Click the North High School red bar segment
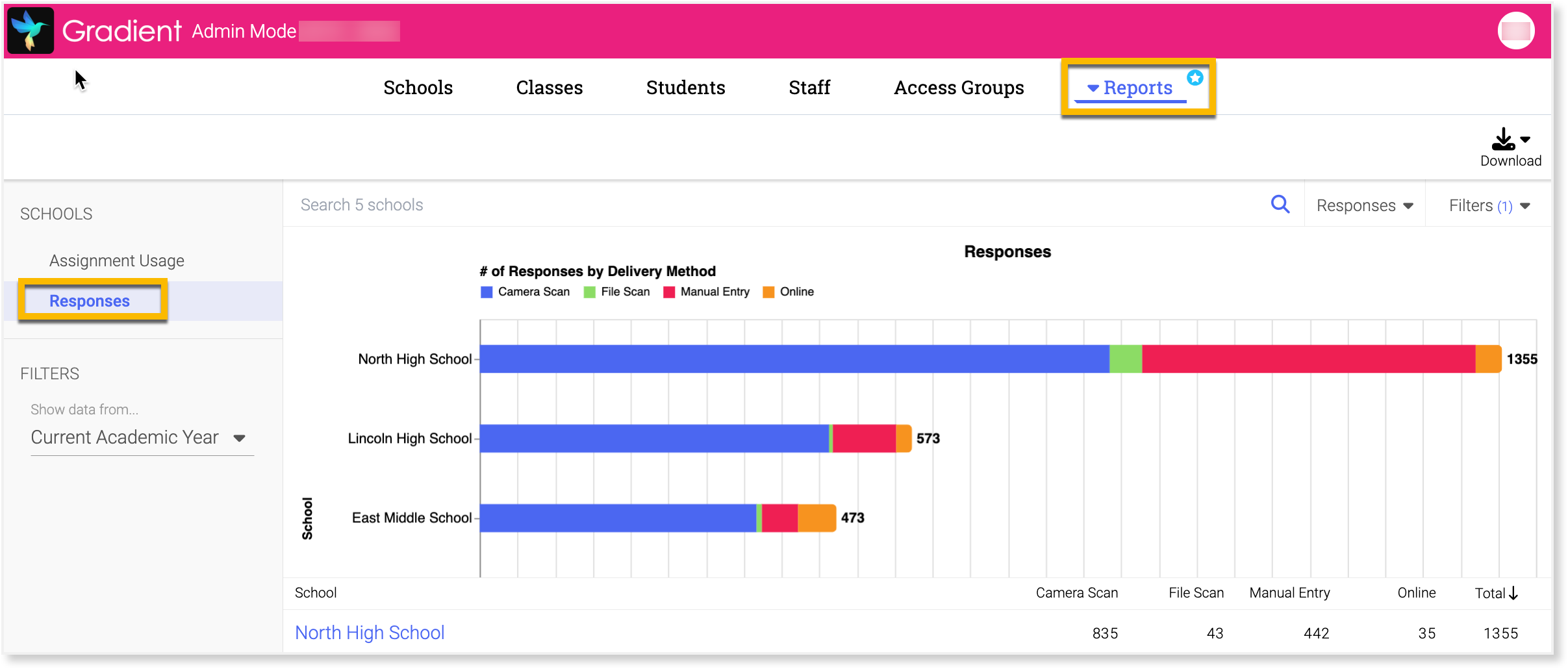1568x669 pixels. [1308, 359]
